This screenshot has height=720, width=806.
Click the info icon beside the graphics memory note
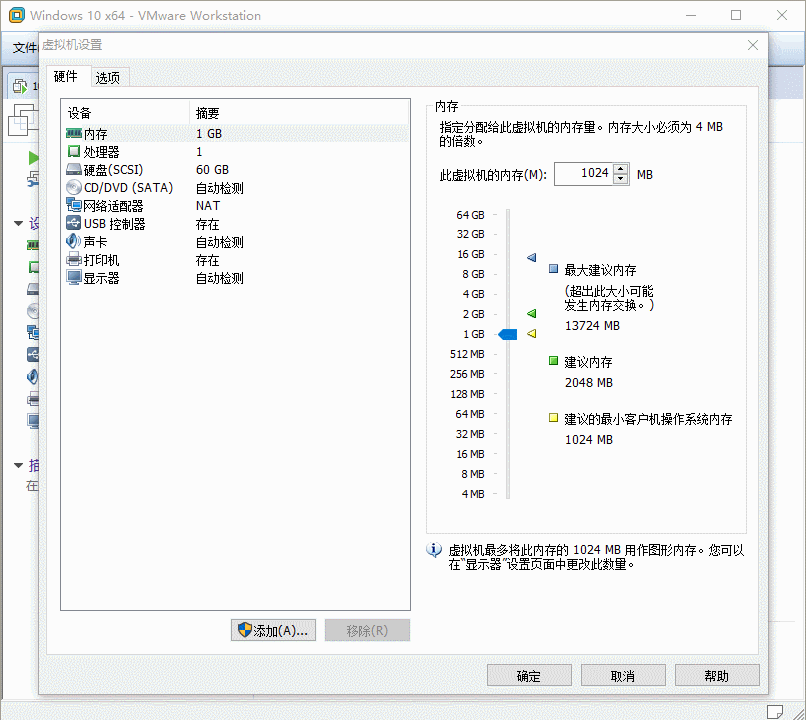(x=434, y=550)
